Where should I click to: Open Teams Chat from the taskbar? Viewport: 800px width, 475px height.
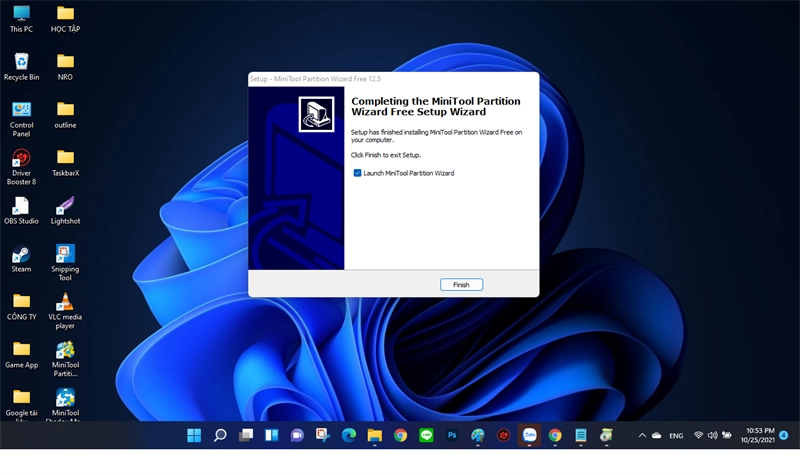[297, 435]
